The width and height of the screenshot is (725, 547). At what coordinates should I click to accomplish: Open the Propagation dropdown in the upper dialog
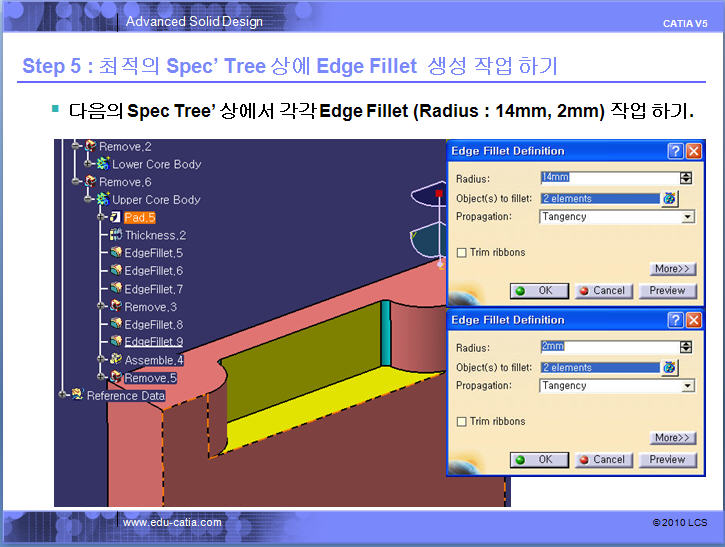[x=688, y=217]
